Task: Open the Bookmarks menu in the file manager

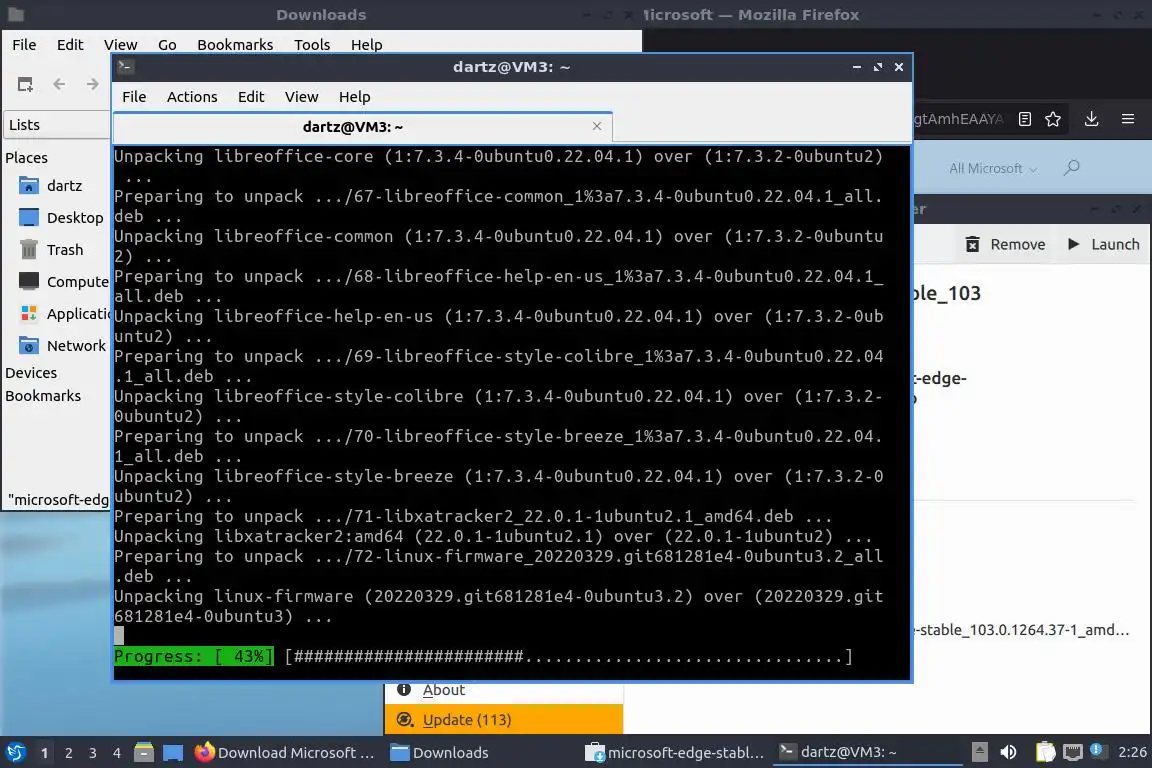Action: coord(235,45)
